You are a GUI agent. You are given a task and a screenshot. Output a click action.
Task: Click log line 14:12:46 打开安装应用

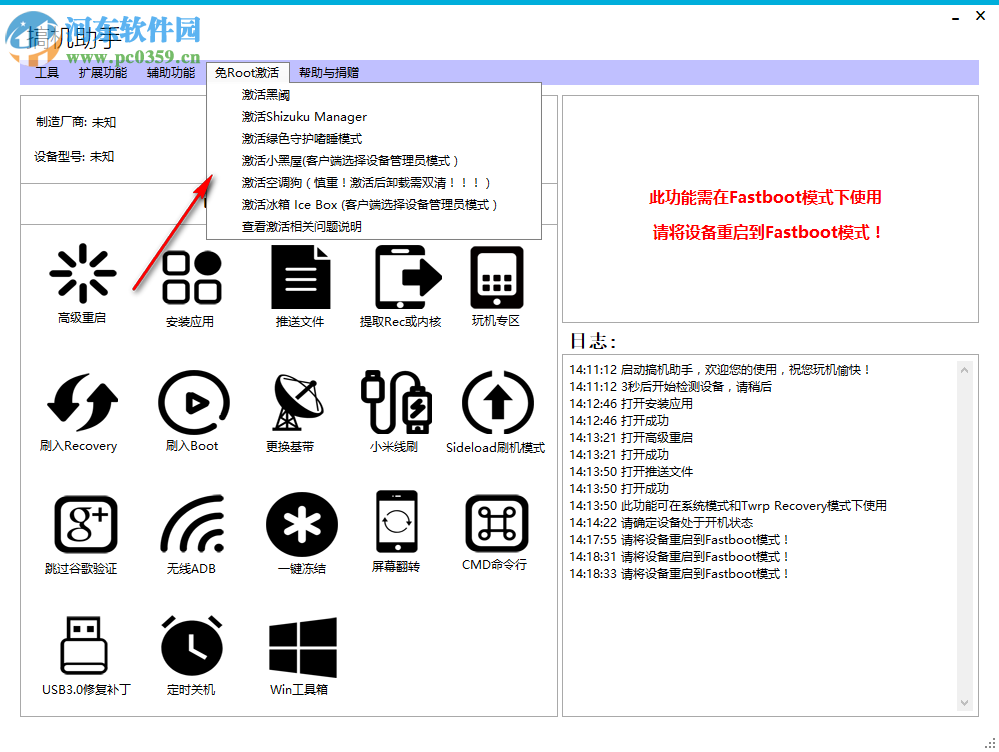(x=631, y=404)
